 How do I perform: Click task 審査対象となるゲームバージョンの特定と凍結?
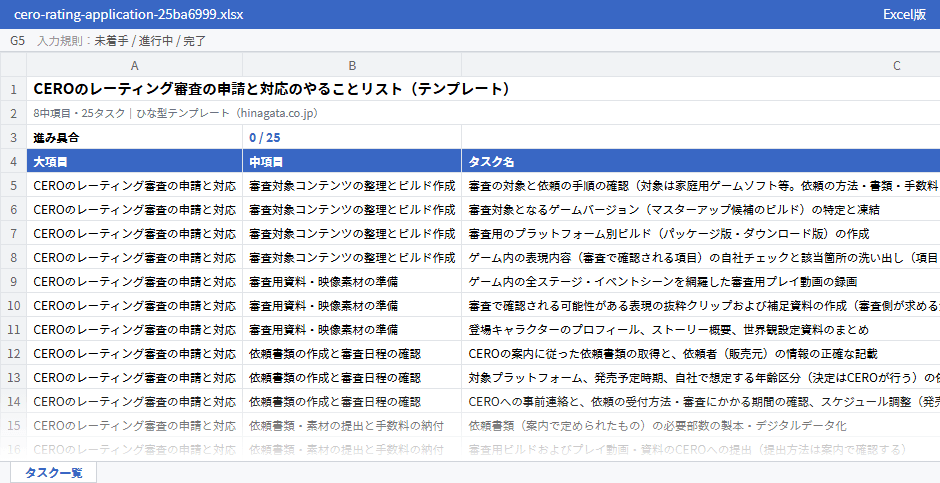coord(701,209)
